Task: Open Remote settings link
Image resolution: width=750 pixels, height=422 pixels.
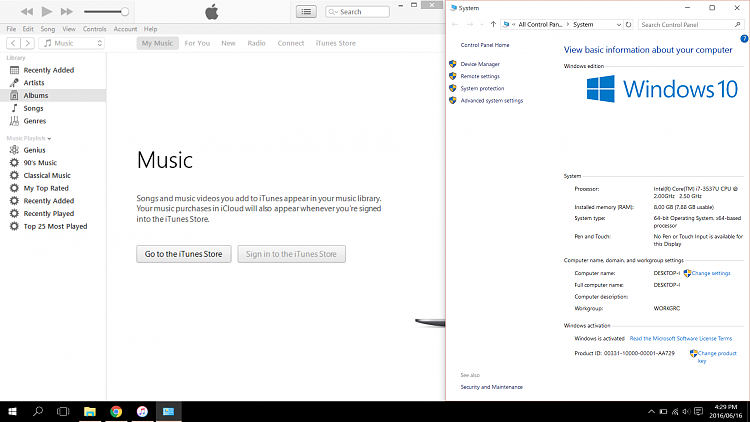Action: 480,76
